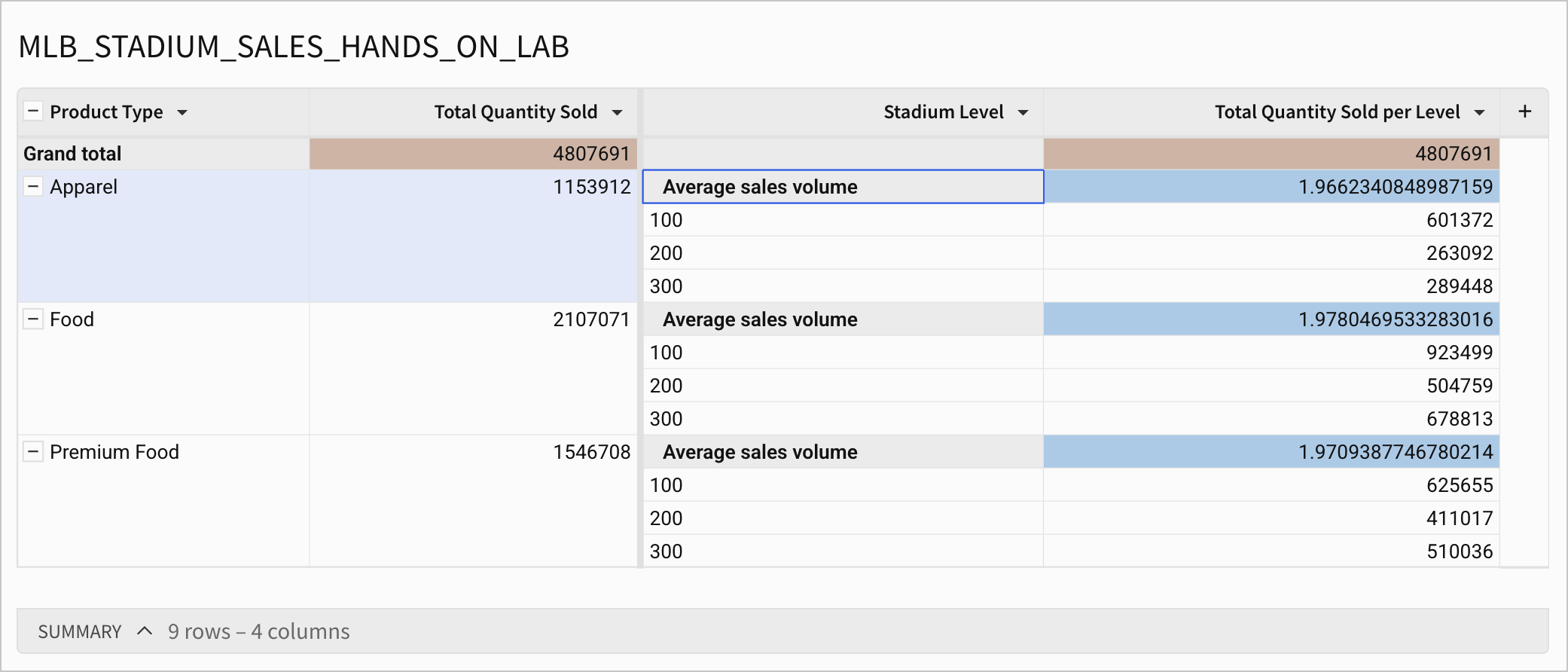Collapse the Premium Food group
This screenshot has height=672, width=1568.
coord(33,451)
